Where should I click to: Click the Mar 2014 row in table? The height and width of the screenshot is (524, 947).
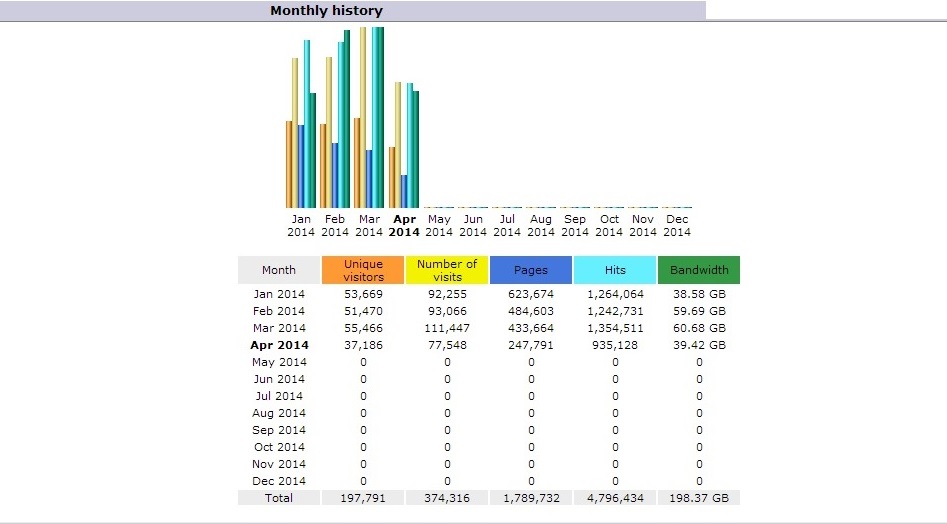point(279,328)
